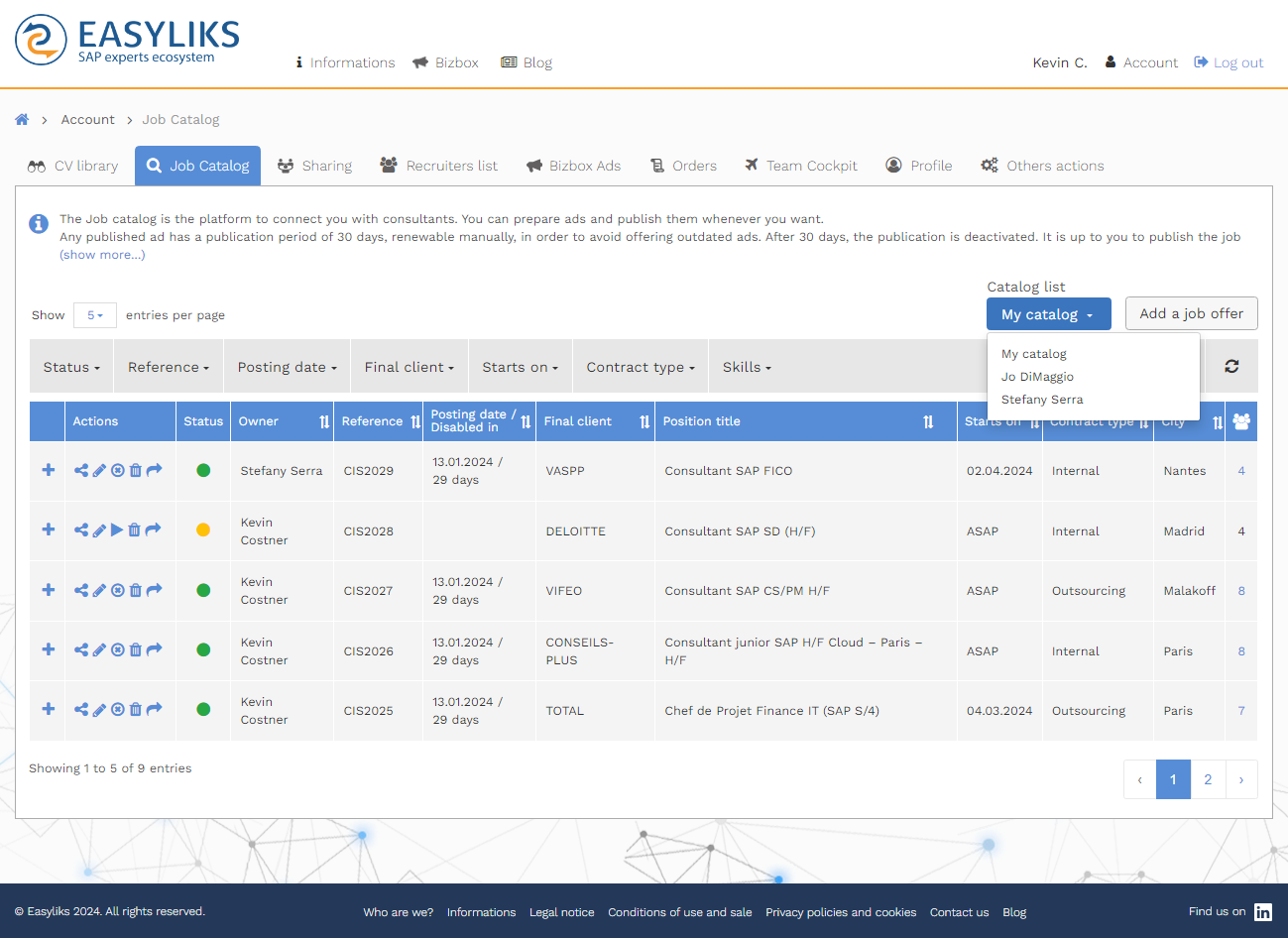This screenshot has height=938, width=1288.
Task: Click the show more link
Action: 102,255
